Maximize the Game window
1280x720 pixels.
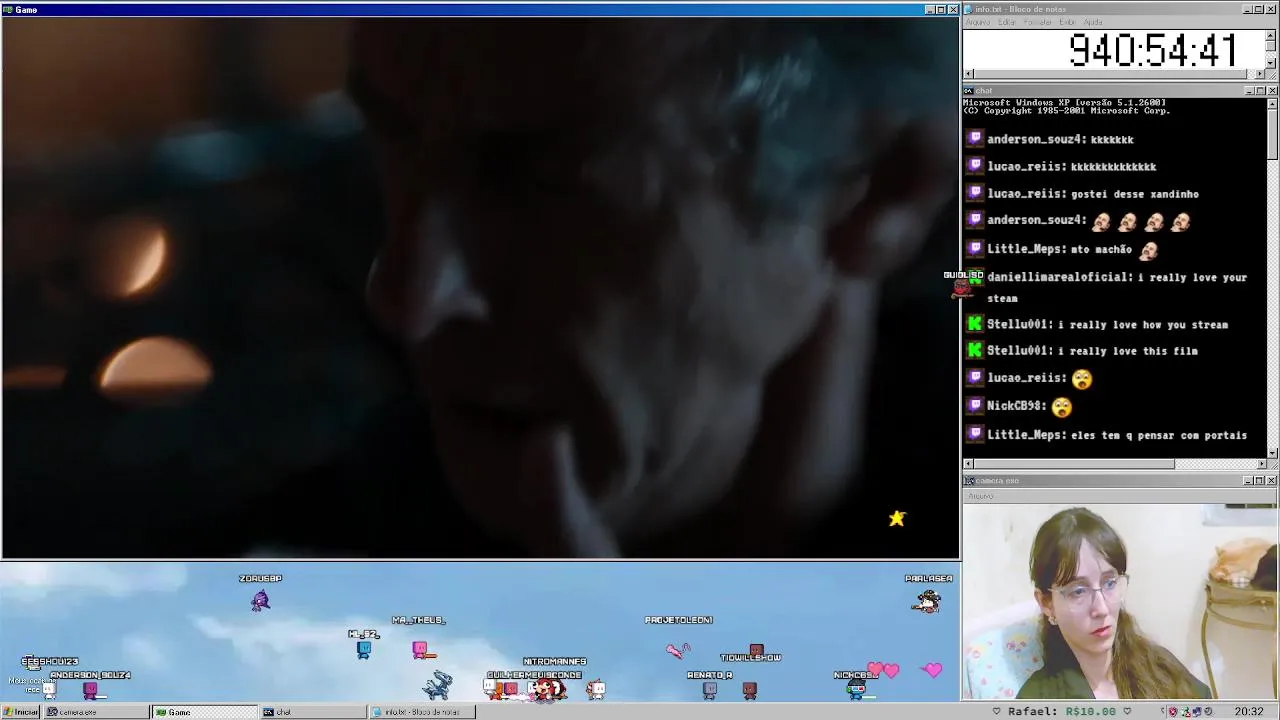[x=940, y=9]
